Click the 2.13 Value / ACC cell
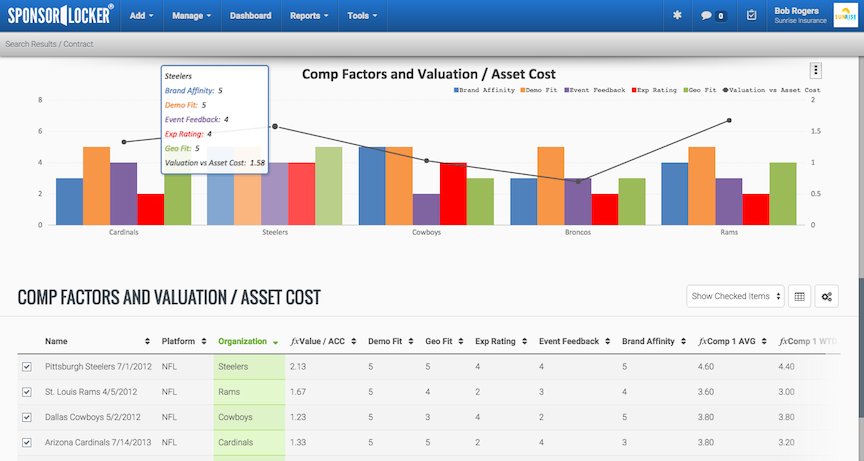 [298, 366]
